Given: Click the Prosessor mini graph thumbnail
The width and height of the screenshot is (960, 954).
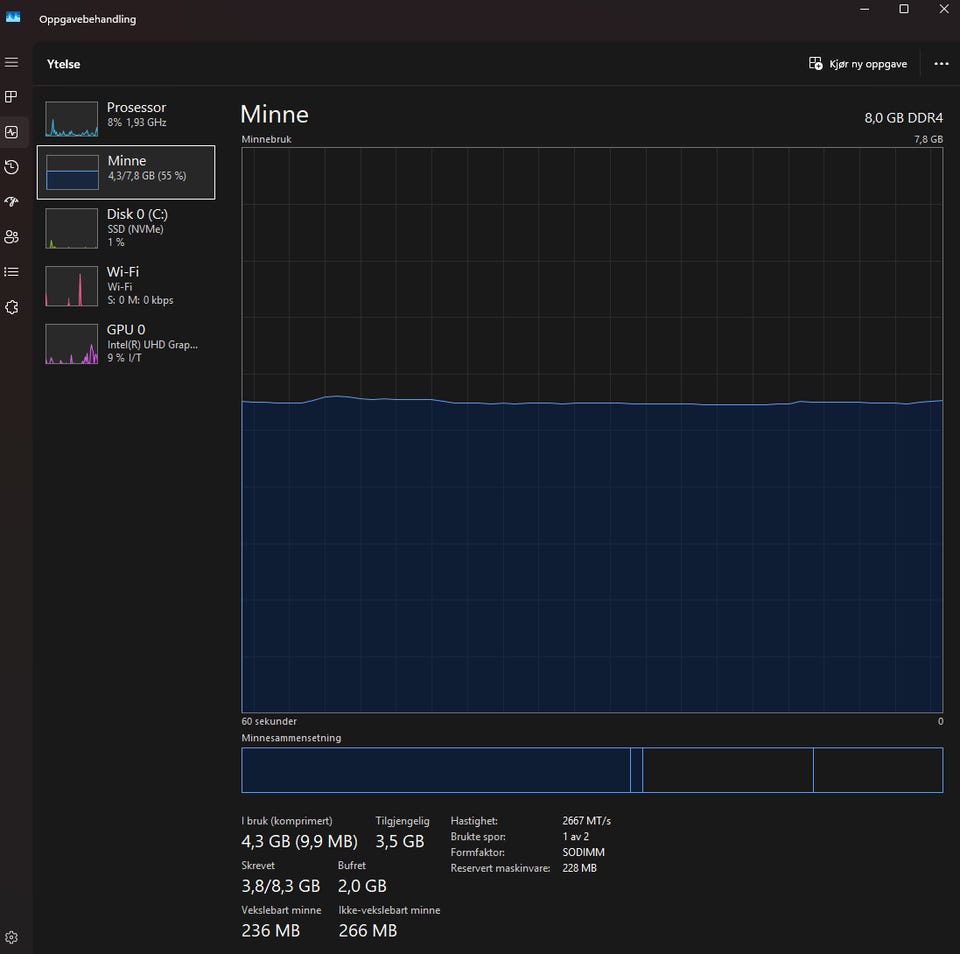Looking at the screenshot, I should point(72,119).
